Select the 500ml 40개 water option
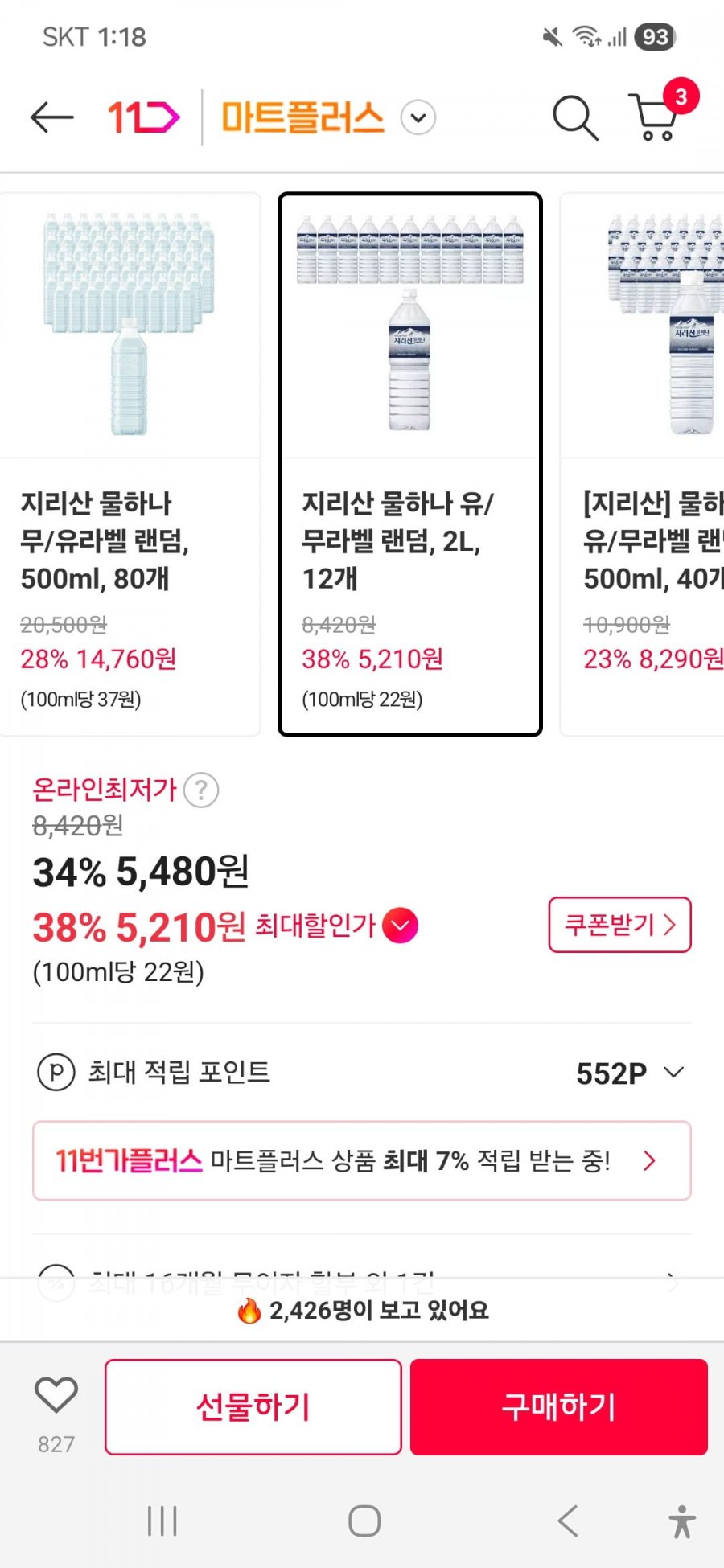Screen dimensions: 724x1568 (644, 464)
